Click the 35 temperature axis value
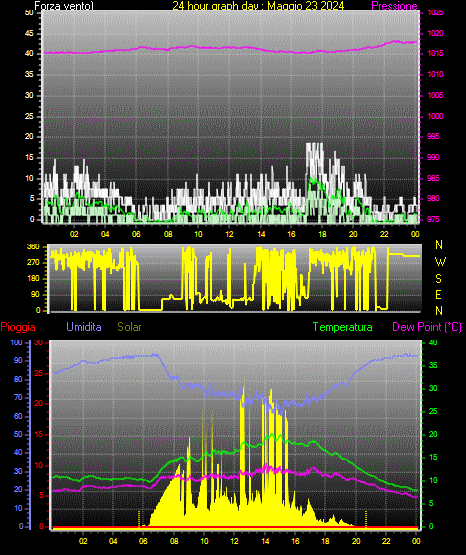The height and width of the screenshot is (555, 466). tap(433, 365)
